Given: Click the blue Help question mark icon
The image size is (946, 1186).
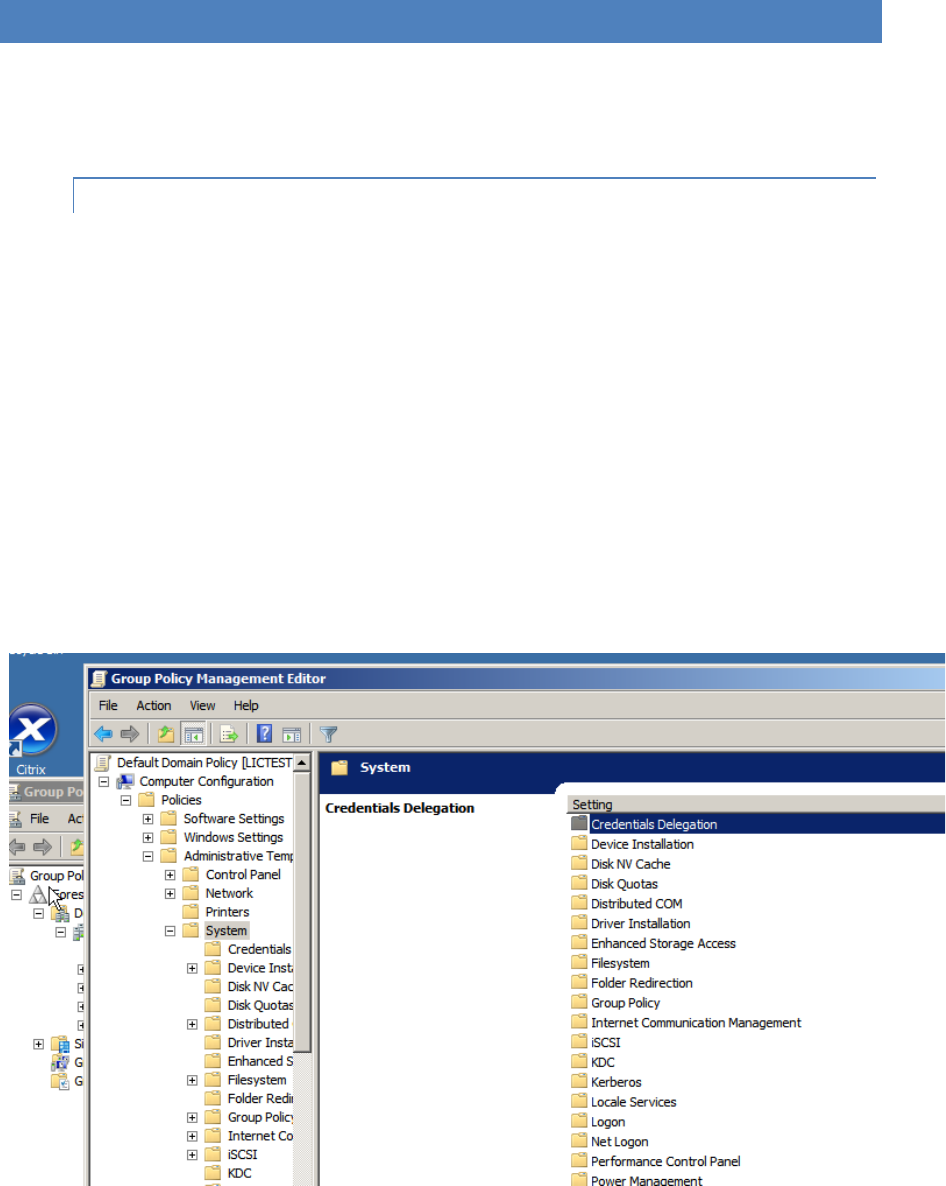Looking at the screenshot, I should (x=264, y=734).
